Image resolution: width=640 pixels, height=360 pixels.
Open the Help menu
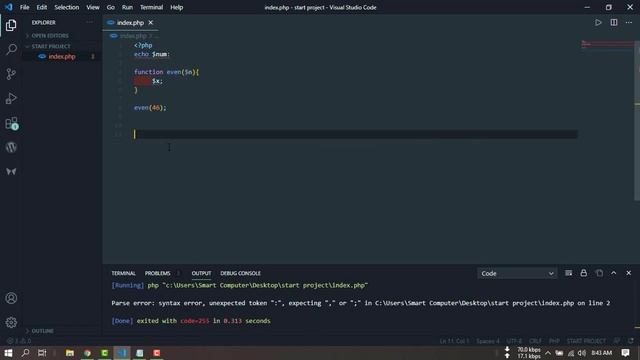176,7
